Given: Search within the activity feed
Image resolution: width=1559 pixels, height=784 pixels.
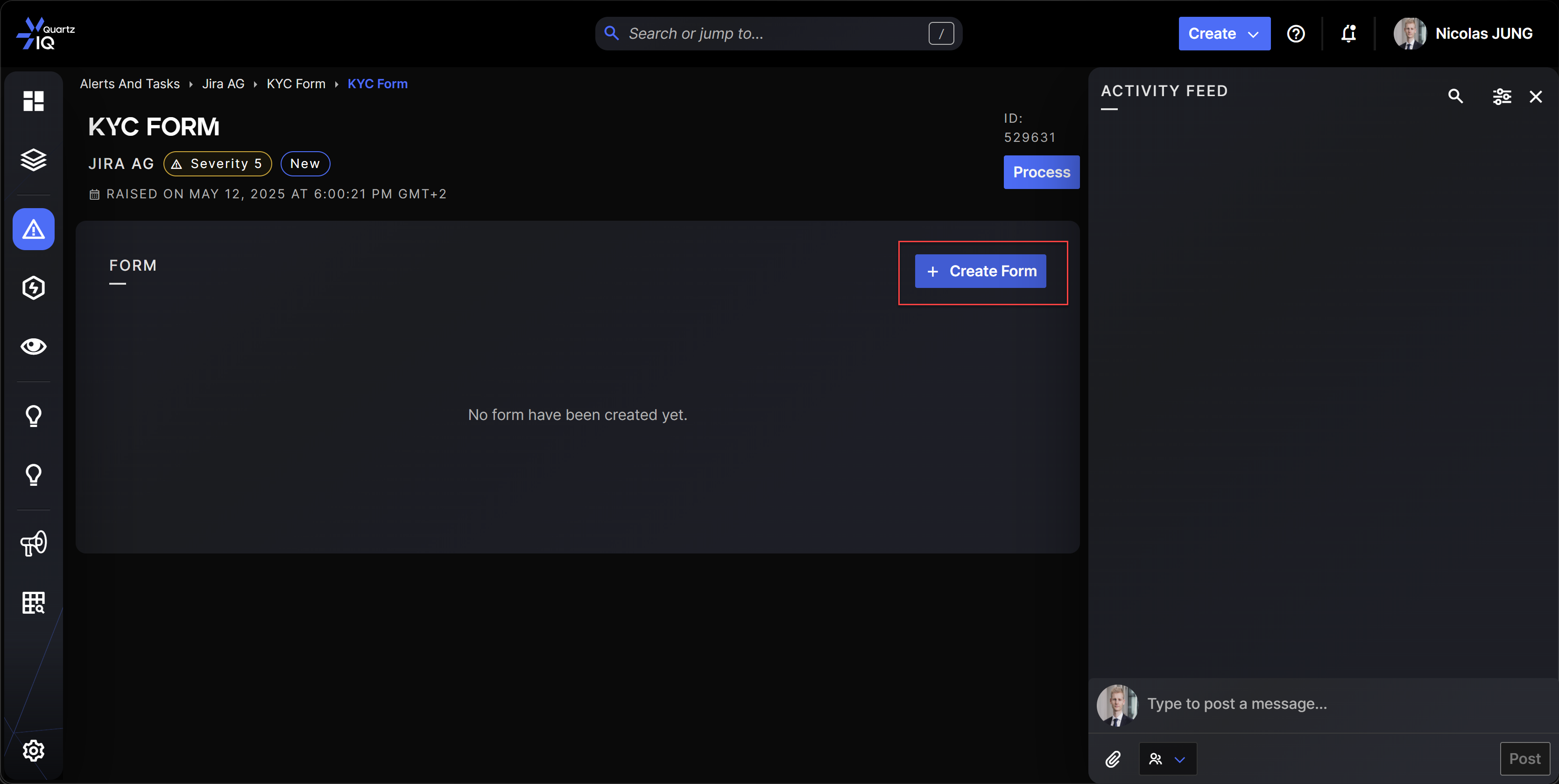Looking at the screenshot, I should (x=1455, y=96).
